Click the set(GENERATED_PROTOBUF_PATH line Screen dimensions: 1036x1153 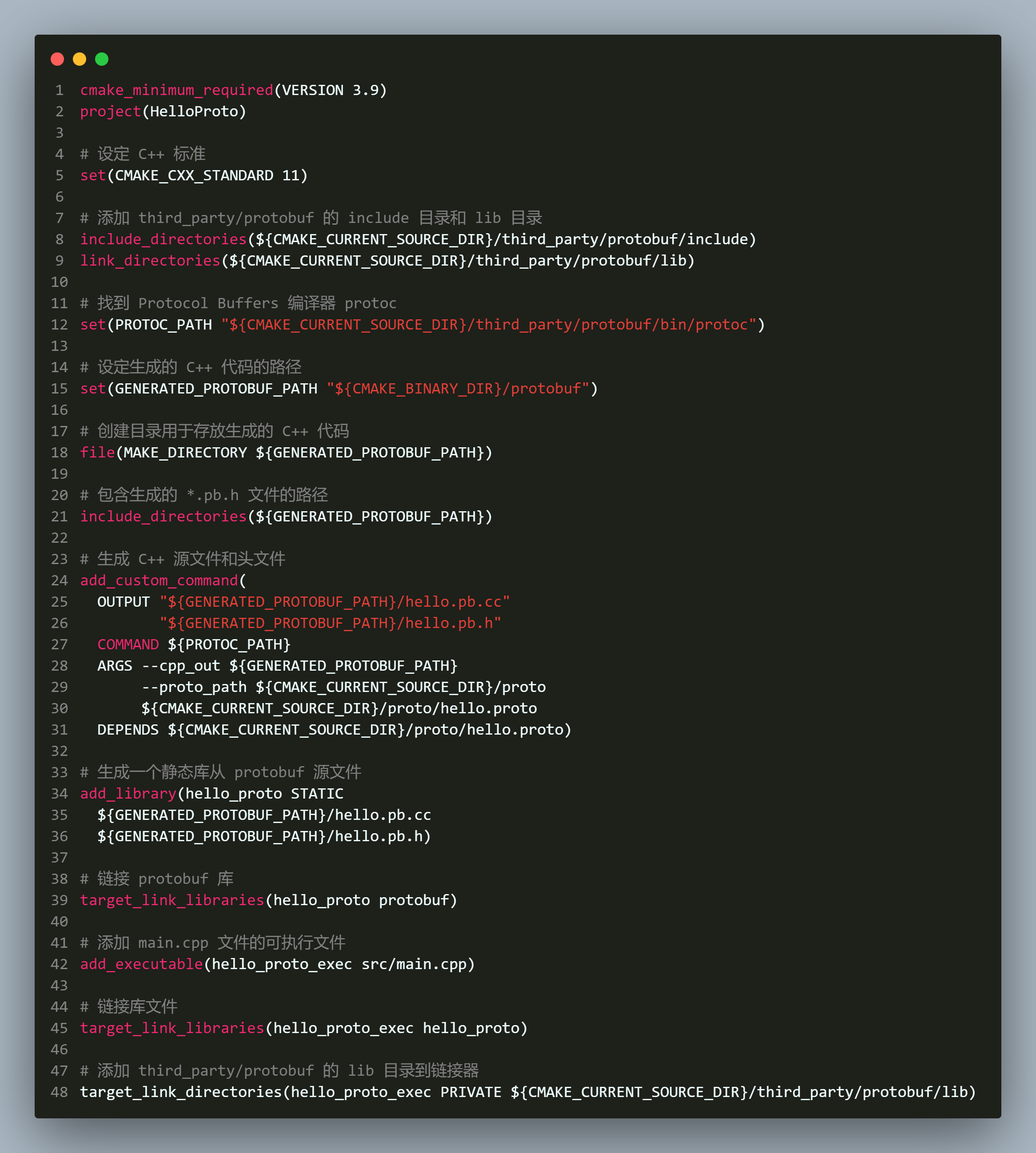pyautogui.click(x=339, y=389)
